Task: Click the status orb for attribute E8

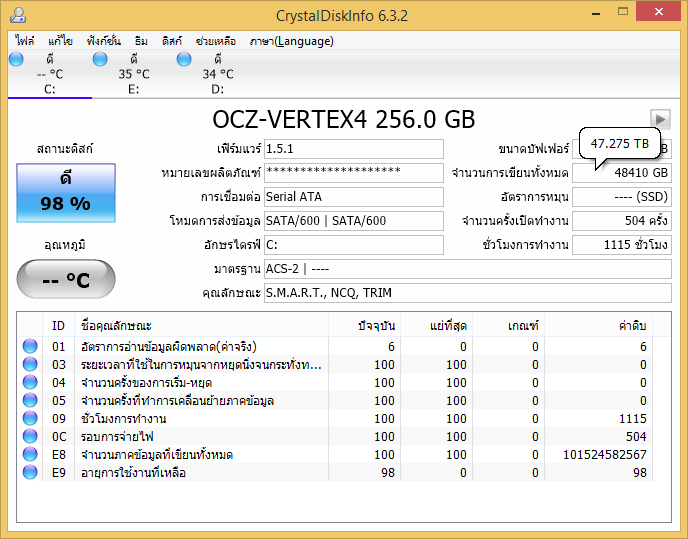Action: (x=30, y=454)
